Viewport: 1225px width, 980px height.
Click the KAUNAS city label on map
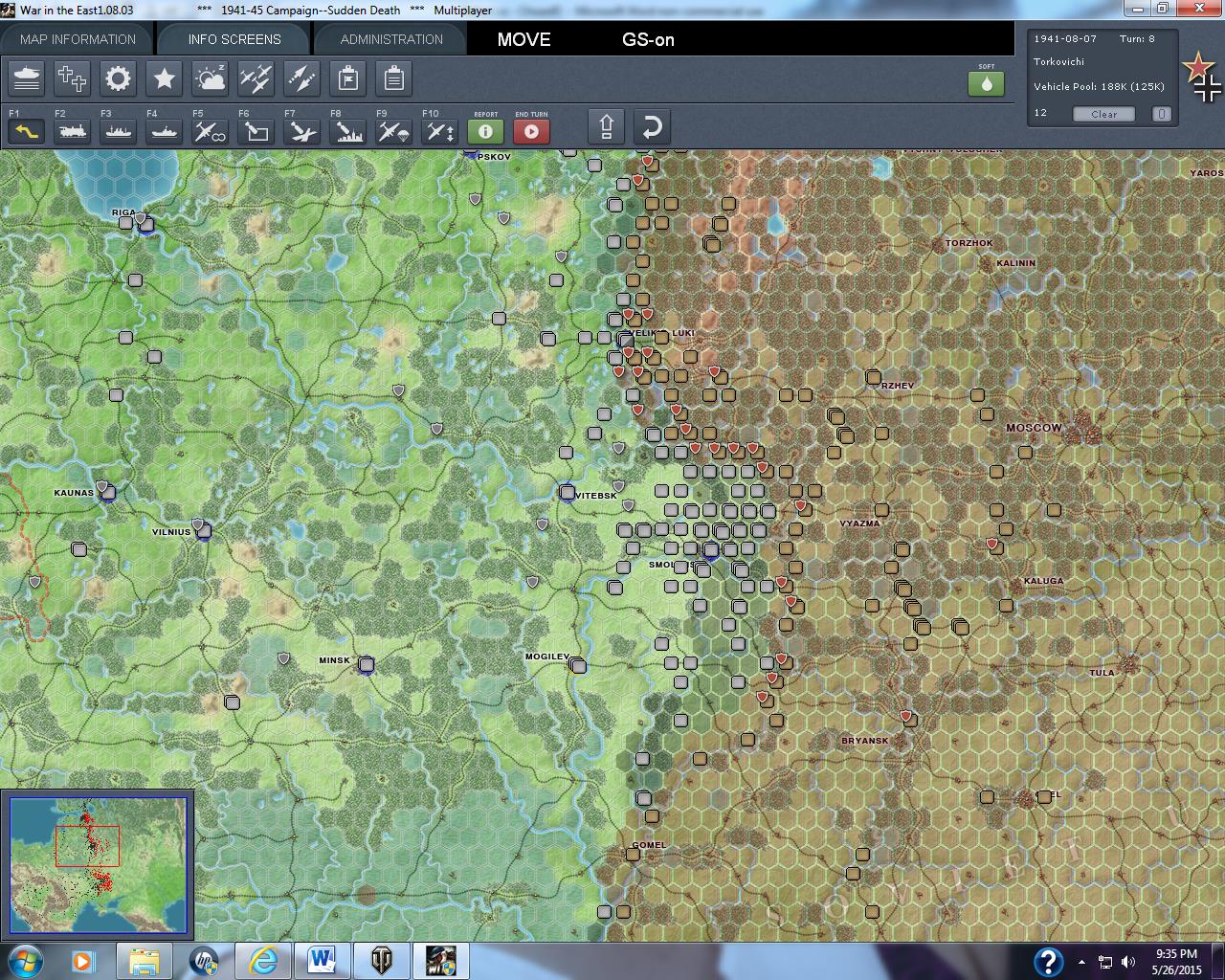tap(74, 493)
